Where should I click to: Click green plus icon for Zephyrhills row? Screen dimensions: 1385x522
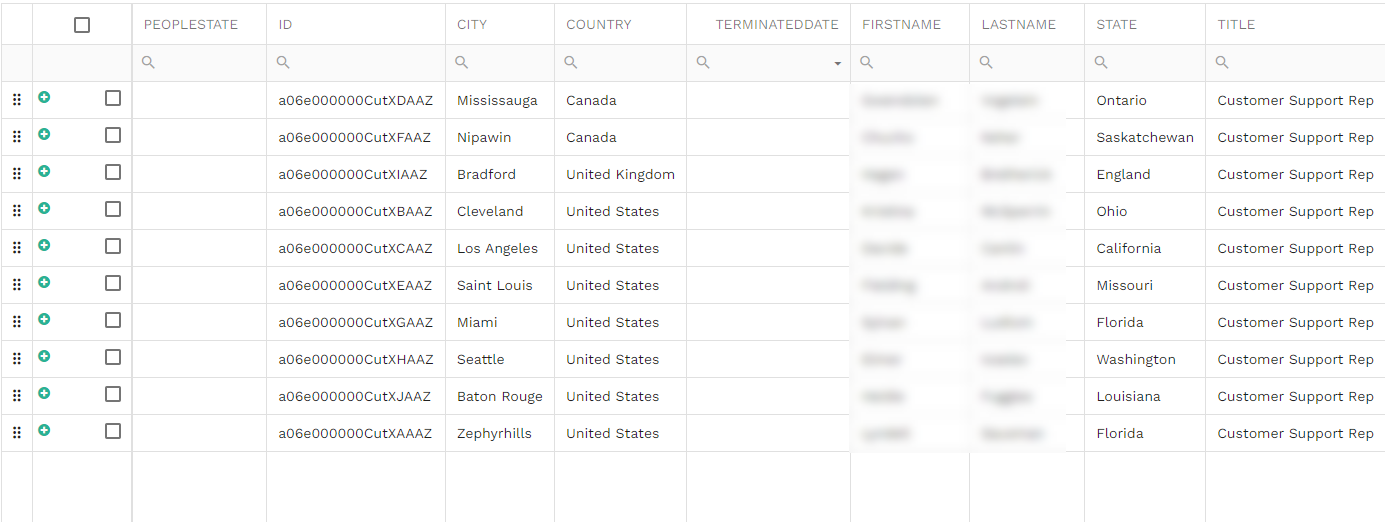coord(44,430)
